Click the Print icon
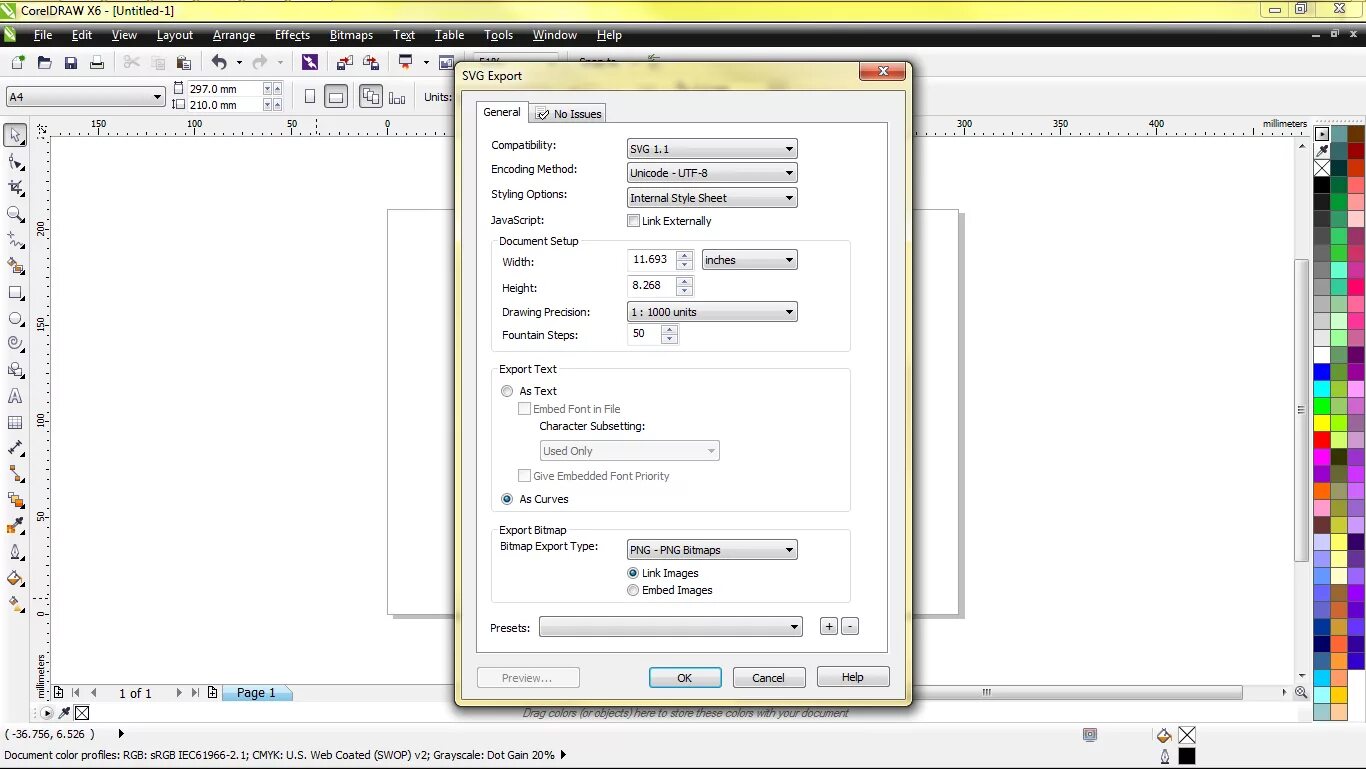This screenshot has width=1366, height=769. click(96, 62)
